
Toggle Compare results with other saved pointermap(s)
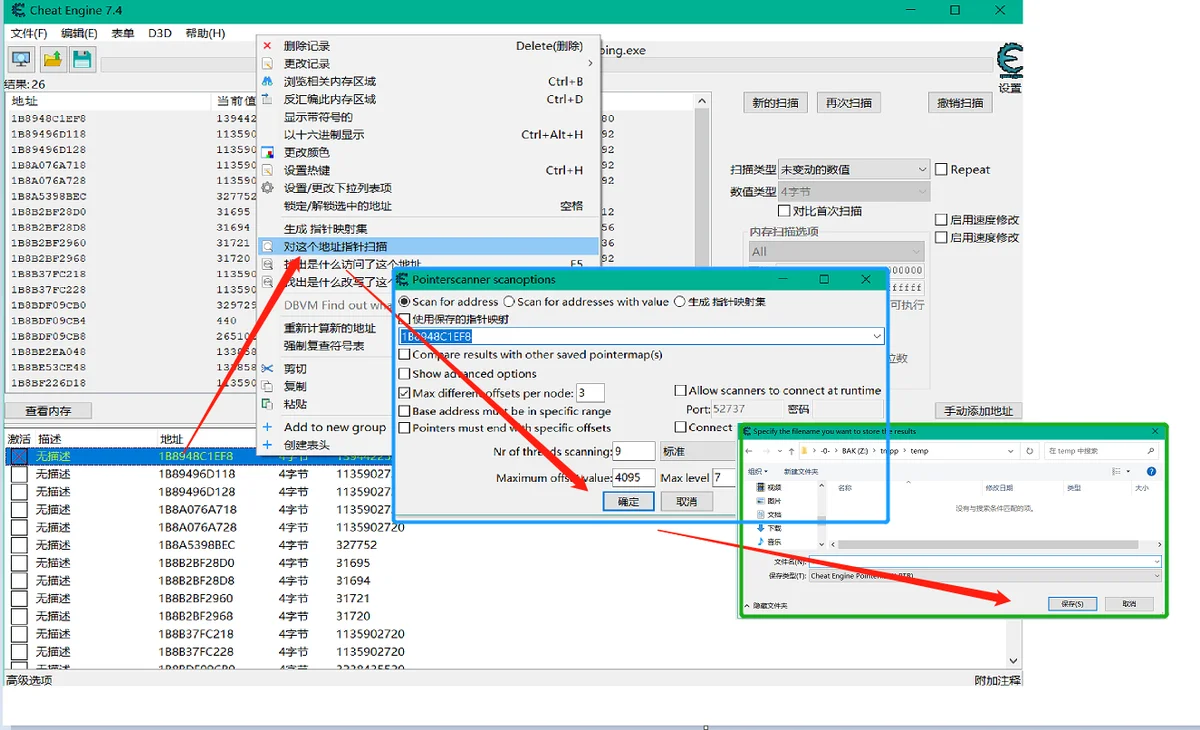coord(404,354)
